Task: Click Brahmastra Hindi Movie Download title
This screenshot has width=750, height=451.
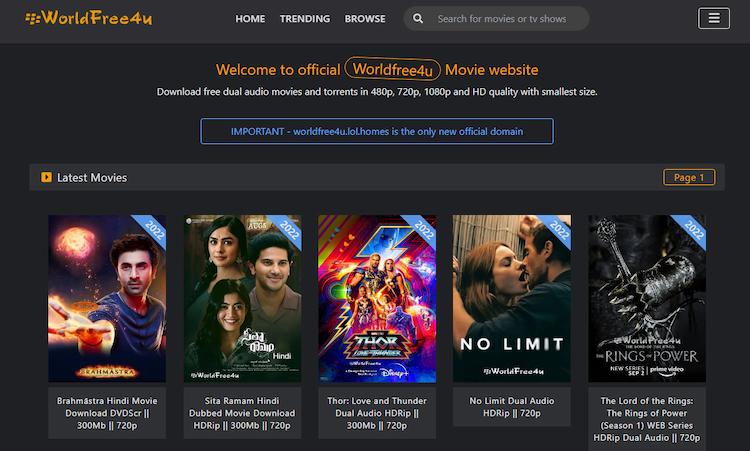Action: [107, 412]
